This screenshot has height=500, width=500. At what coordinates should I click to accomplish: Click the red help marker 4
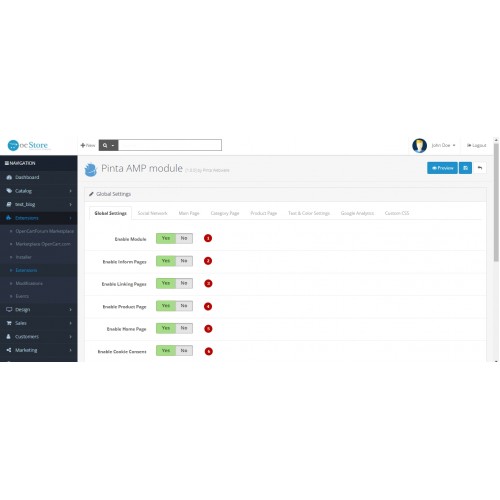pos(208,306)
